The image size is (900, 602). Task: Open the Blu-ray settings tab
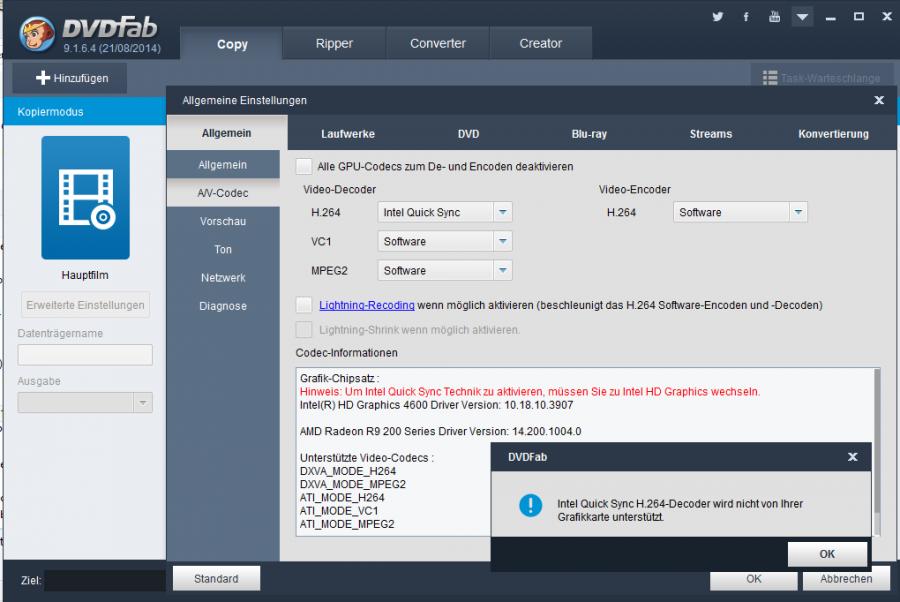click(589, 134)
